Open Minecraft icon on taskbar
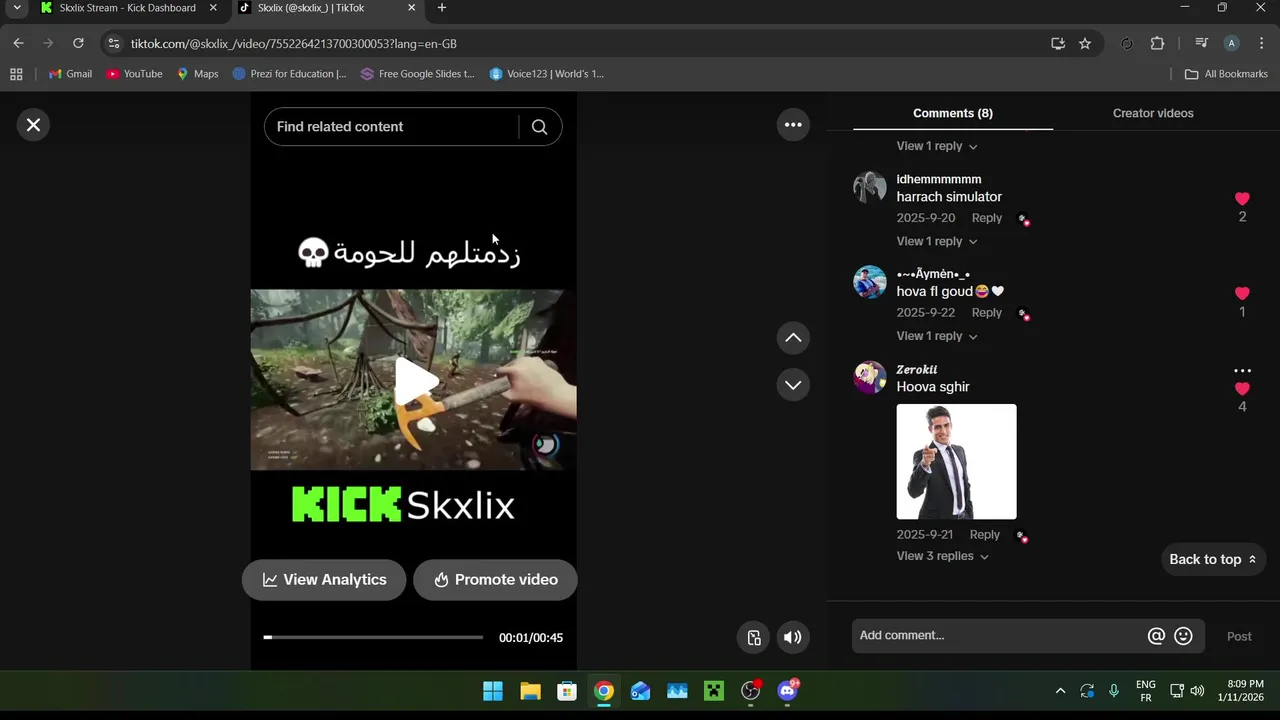The height and width of the screenshot is (720, 1280). click(714, 691)
